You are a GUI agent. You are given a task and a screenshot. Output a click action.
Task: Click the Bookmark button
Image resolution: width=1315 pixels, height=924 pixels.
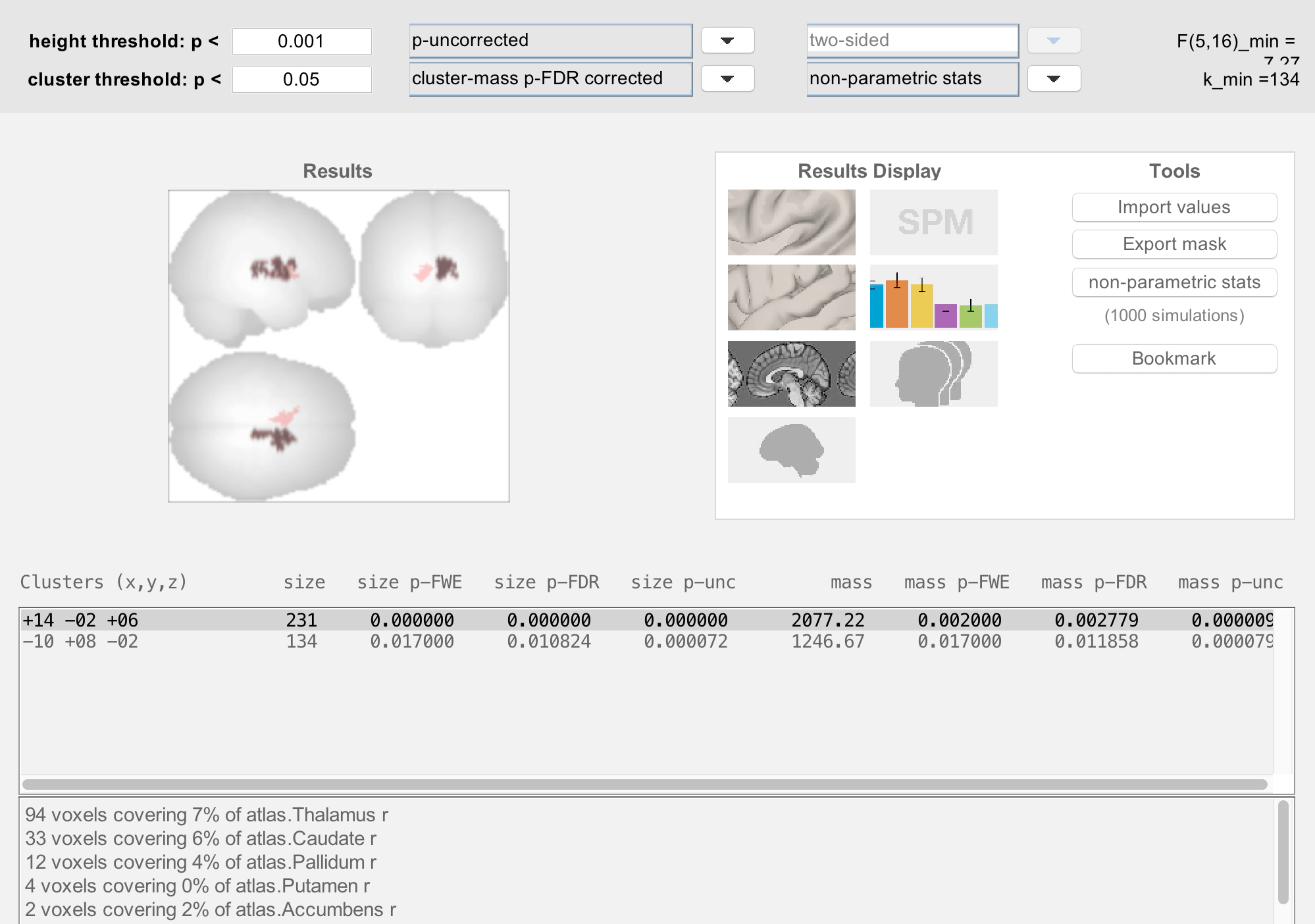1173,359
